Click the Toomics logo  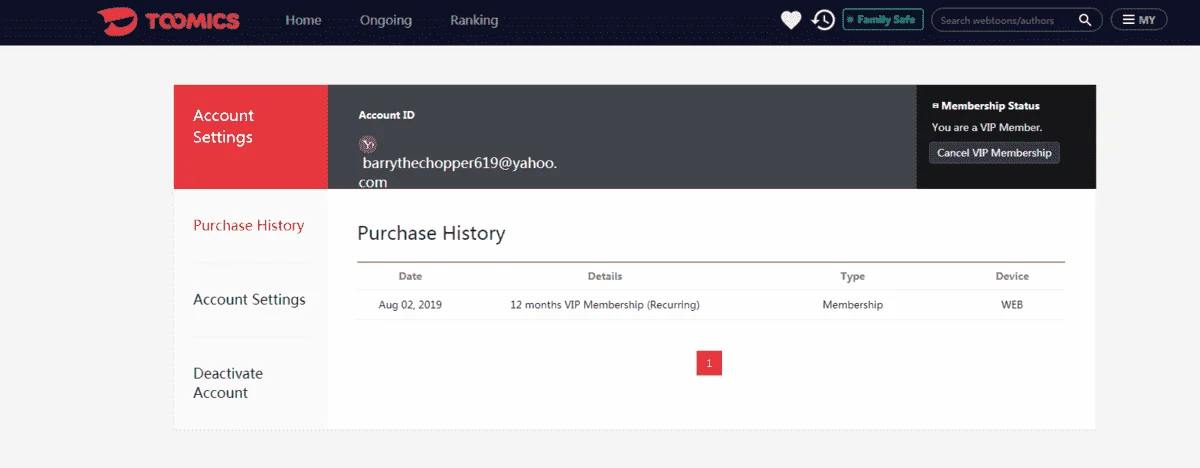[x=168, y=20]
